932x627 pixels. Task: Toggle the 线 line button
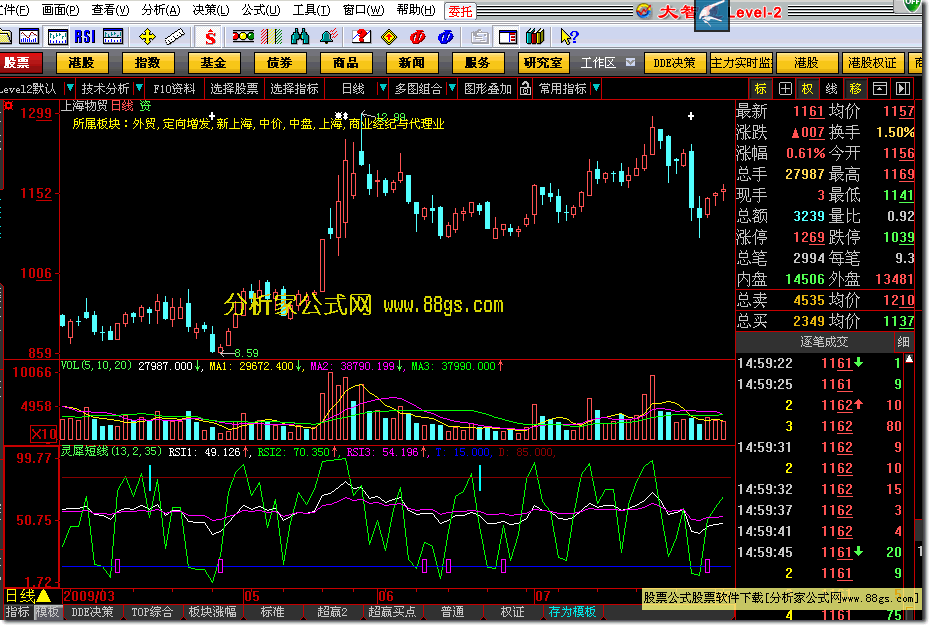[x=831, y=89]
